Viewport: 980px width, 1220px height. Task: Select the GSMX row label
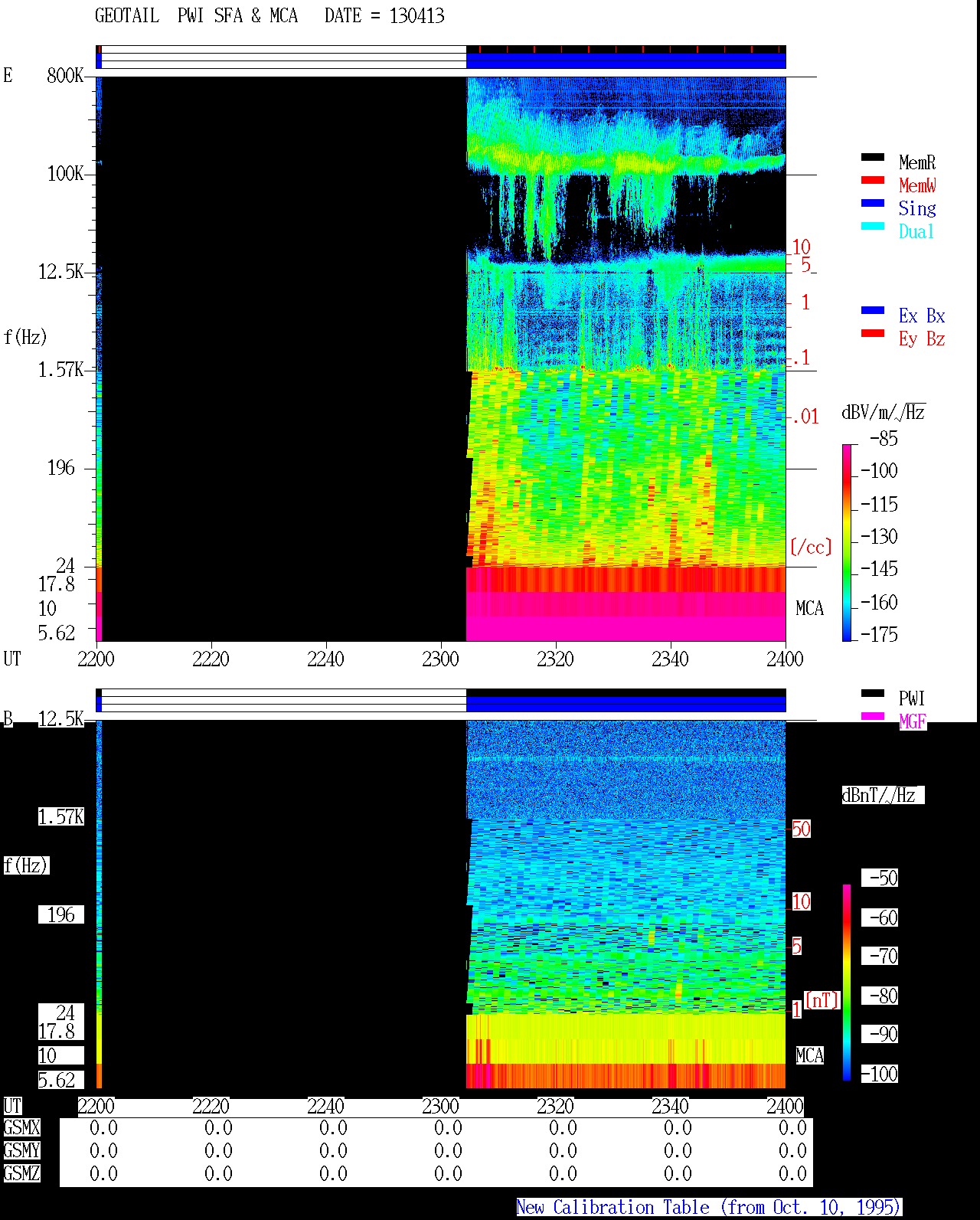click(x=21, y=1128)
